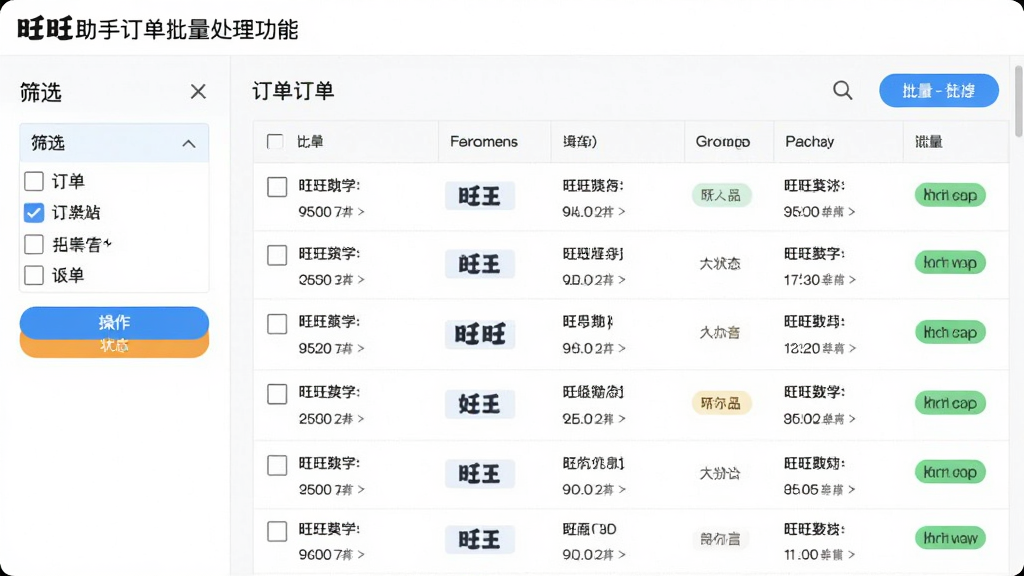Select the row checkbox for 2550 3
This screenshot has width=1024, height=576.
[277, 255]
